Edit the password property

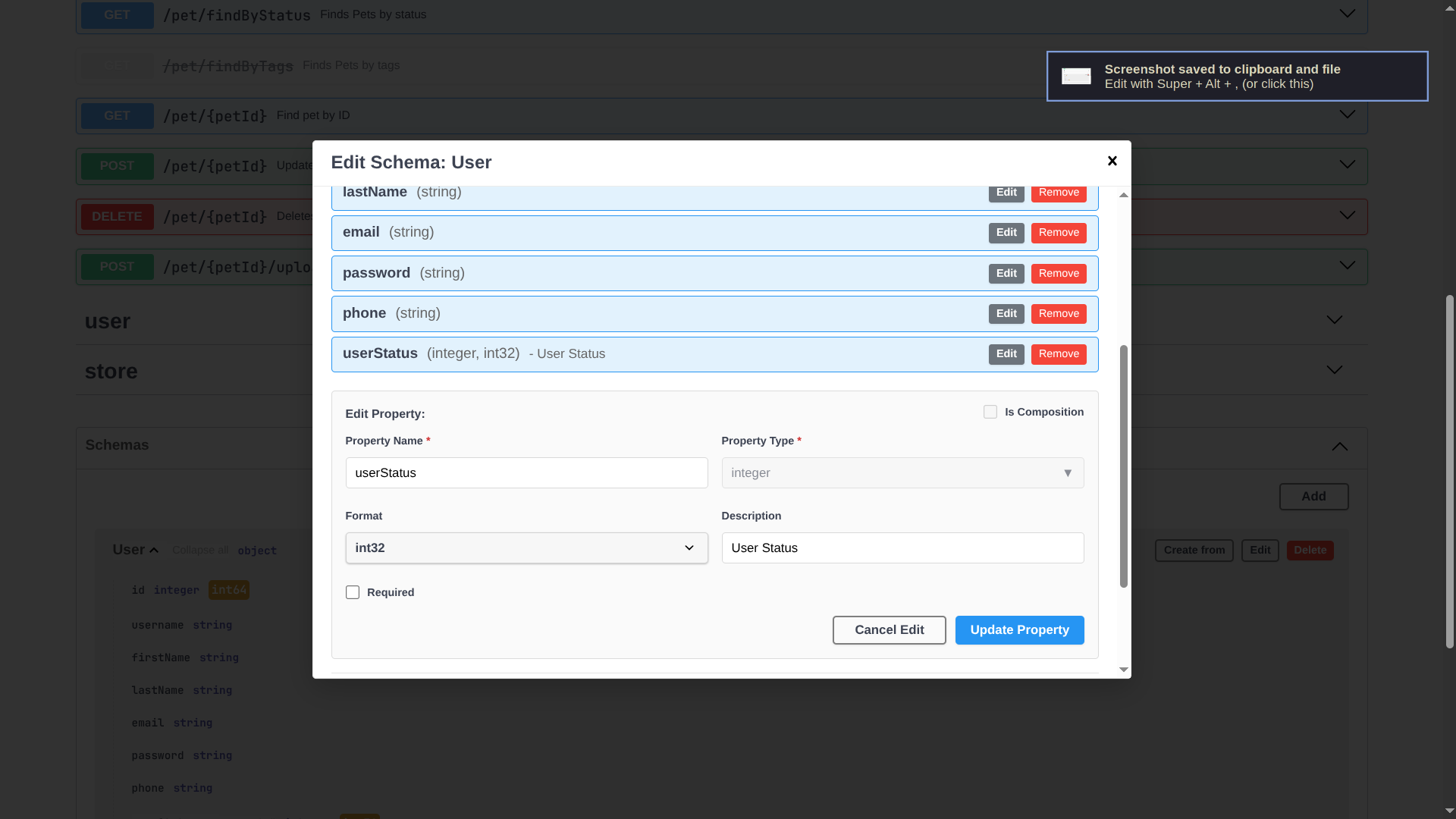(x=1006, y=274)
